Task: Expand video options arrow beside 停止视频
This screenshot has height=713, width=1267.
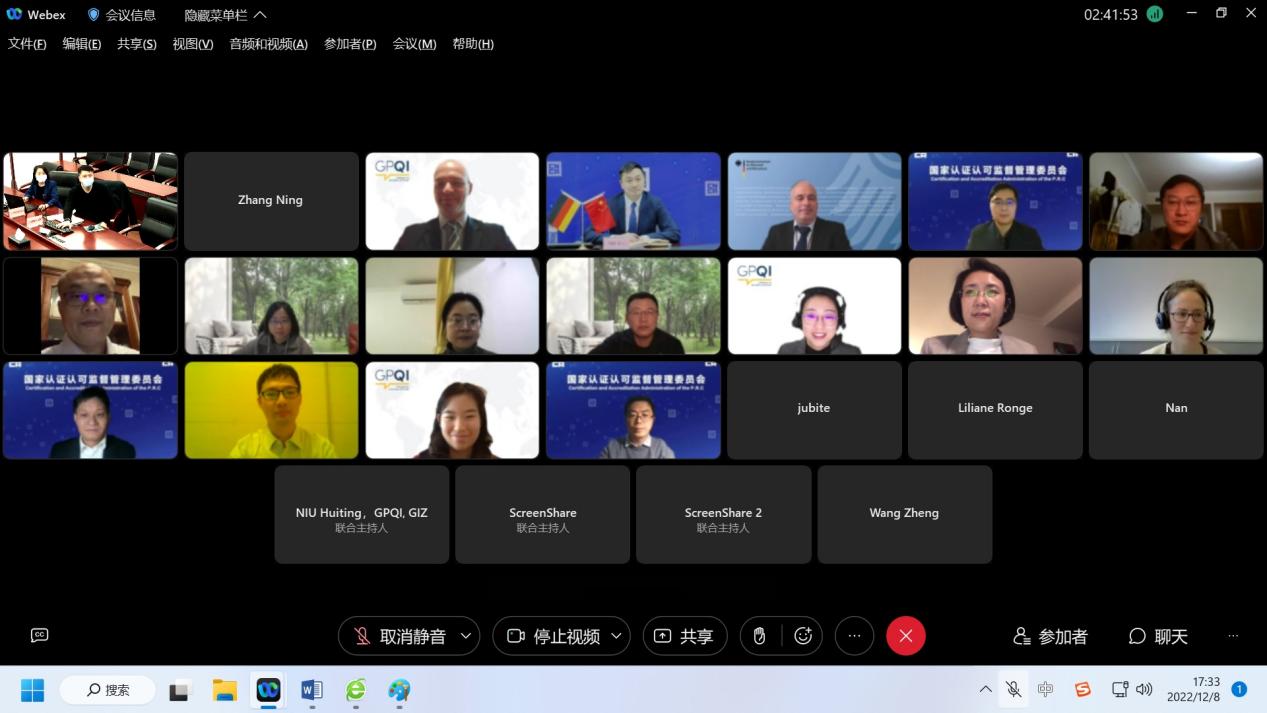Action: 616,636
